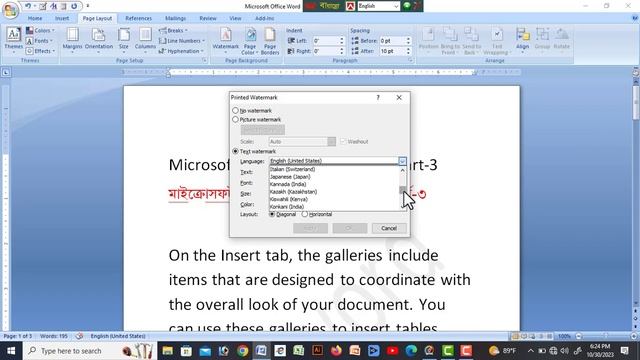Click the zoom slider in status bar
The image size is (640, 360).
coord(606,336)
